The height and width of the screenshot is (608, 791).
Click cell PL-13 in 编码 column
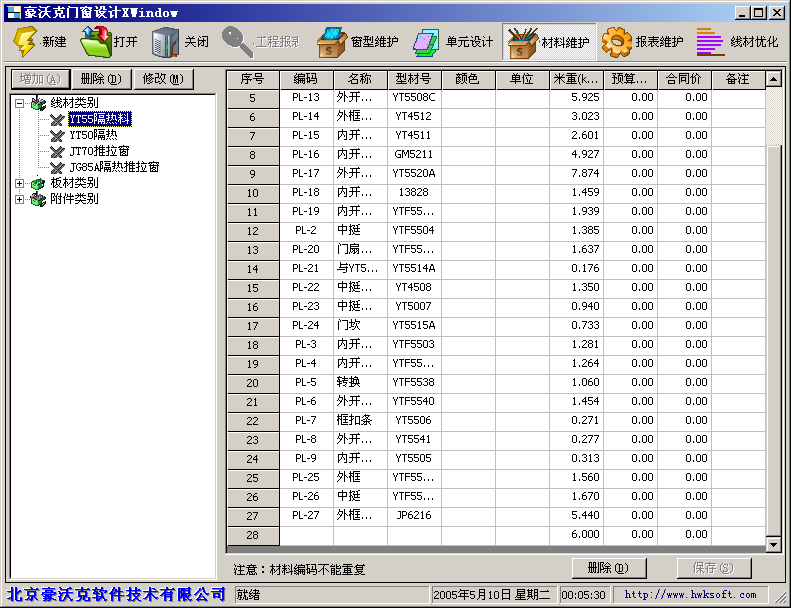pyautogui.click(x=306, y=97)
